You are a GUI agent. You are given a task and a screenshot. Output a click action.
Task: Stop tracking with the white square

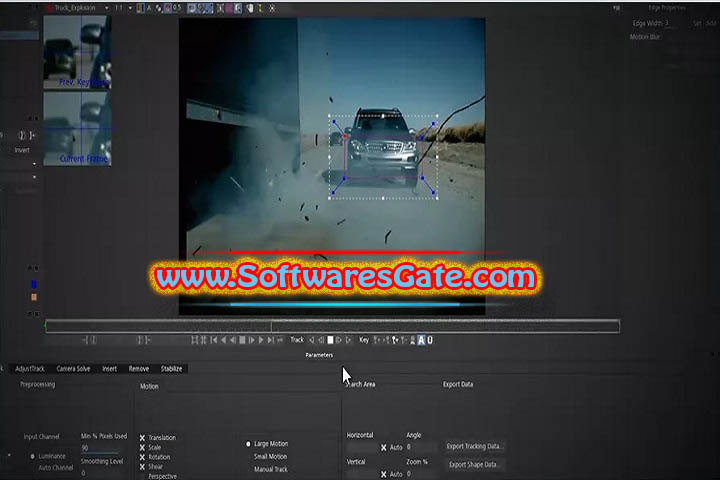tap(331, 340)
